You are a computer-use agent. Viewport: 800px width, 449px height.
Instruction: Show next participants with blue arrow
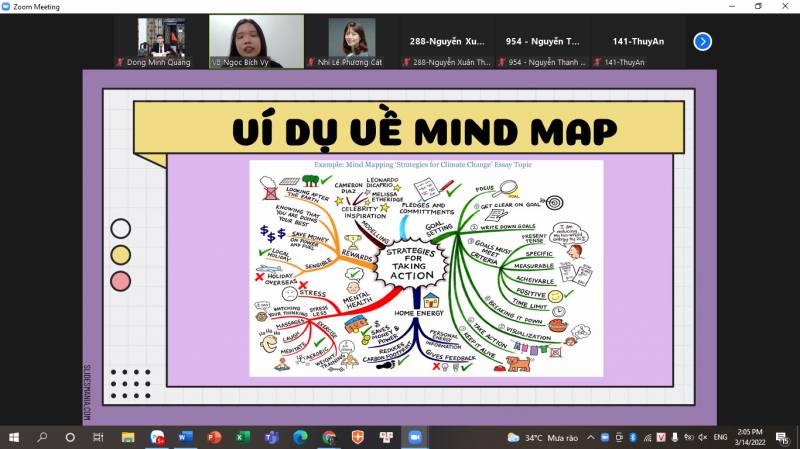[703, 41]
